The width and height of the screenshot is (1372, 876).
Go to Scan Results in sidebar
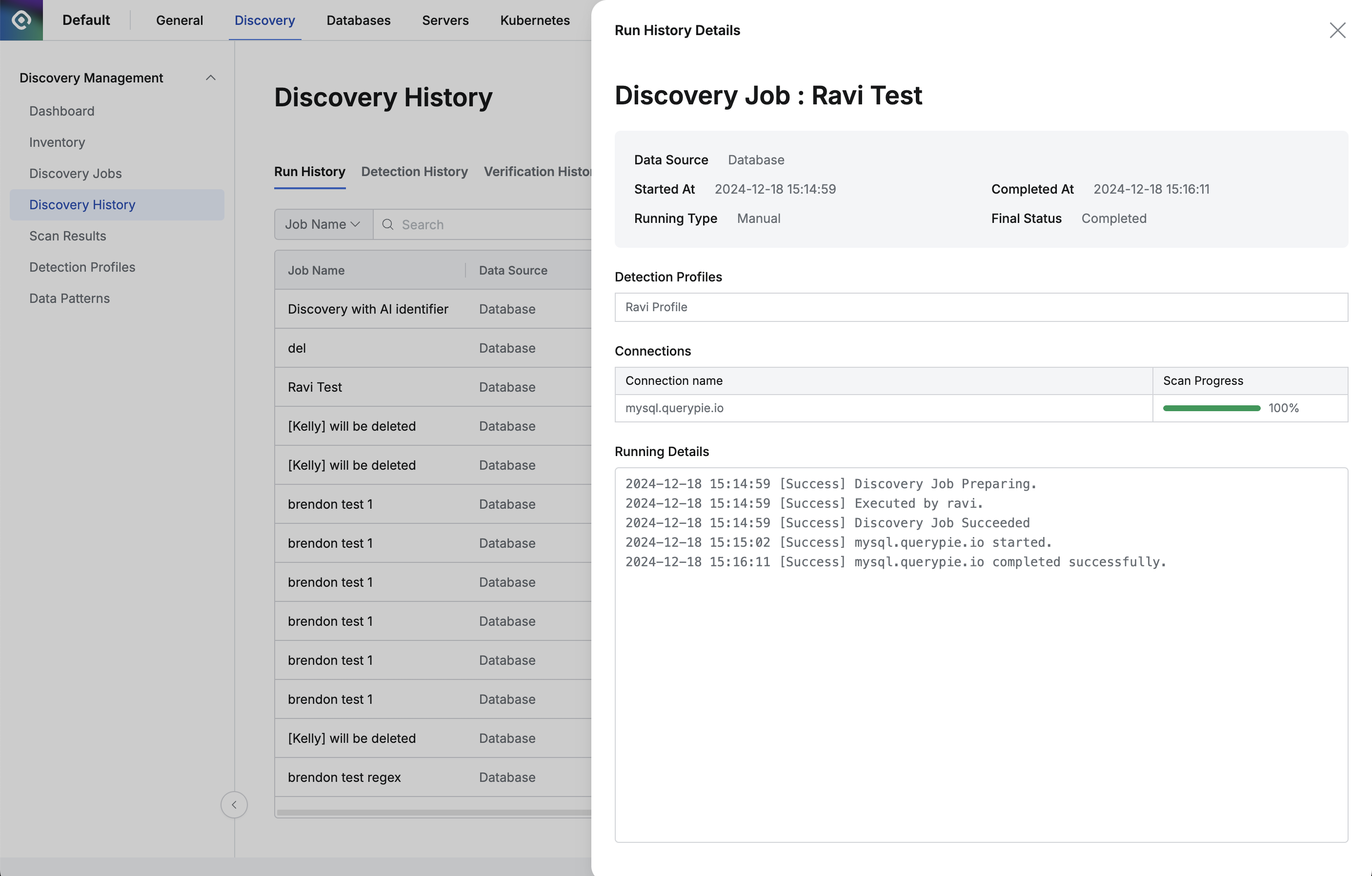[67, 236]
